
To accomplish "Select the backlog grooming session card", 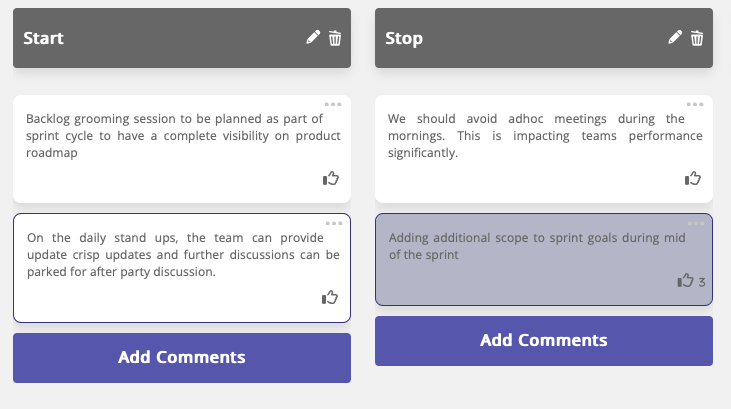I will 182,137.
